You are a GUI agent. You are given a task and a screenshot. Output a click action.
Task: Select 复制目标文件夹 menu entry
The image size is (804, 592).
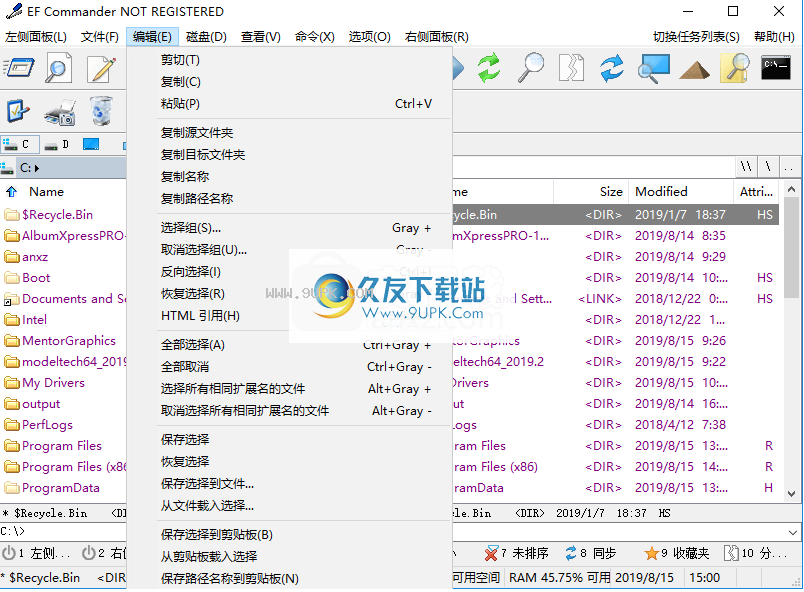point(290,155)
